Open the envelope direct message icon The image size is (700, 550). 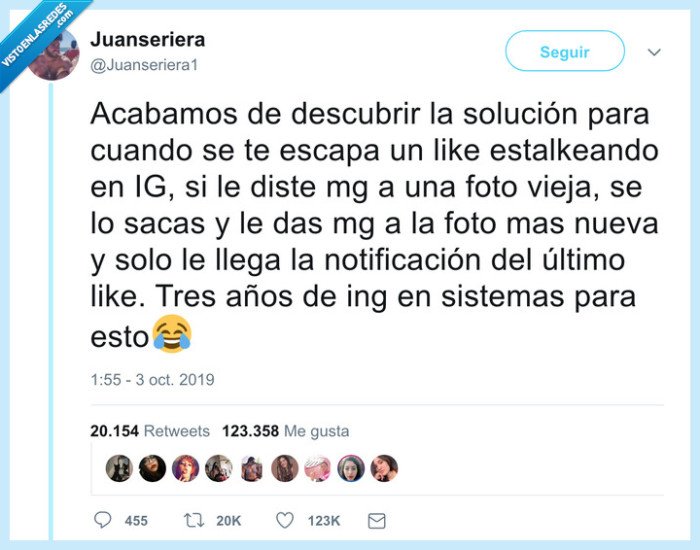coord(376,521)
